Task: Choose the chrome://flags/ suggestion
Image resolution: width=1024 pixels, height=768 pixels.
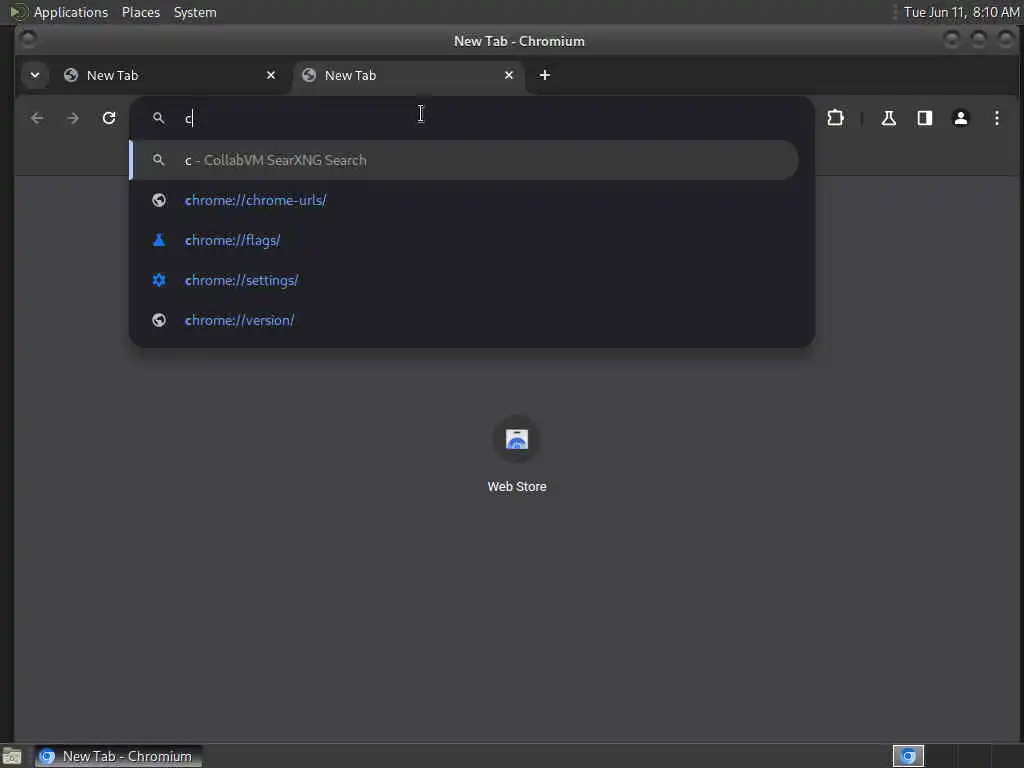Action: pyautogui.click(x=464, y=240)
